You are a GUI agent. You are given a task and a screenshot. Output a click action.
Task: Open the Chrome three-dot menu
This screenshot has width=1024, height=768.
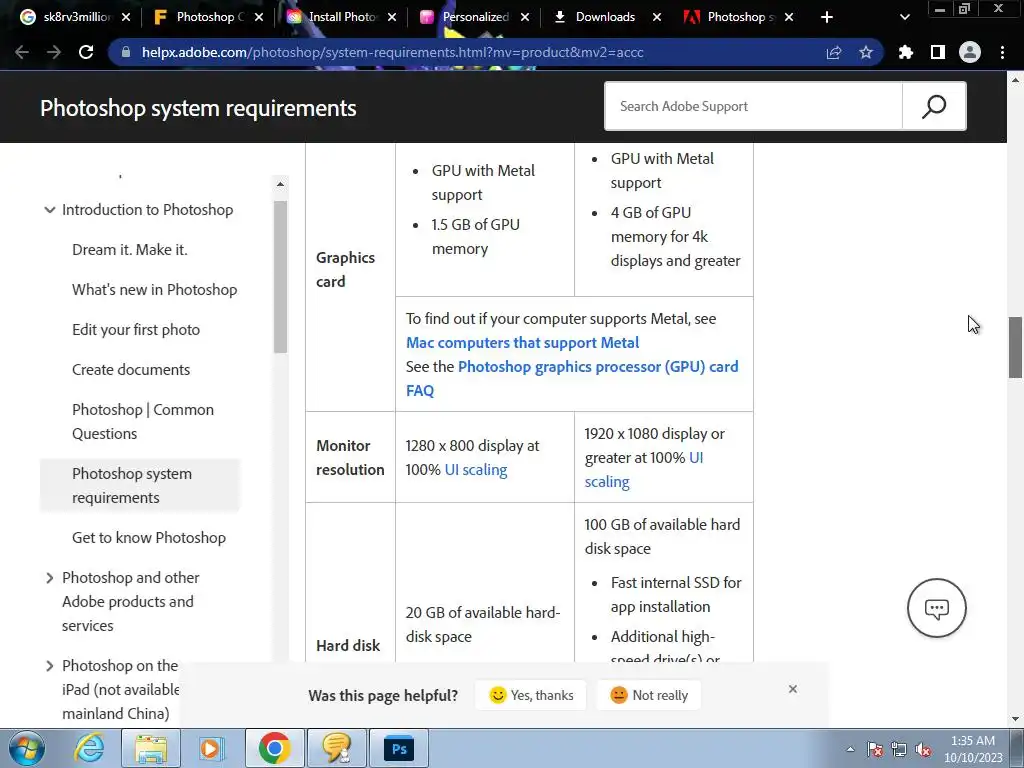(x=1002, y=52)
